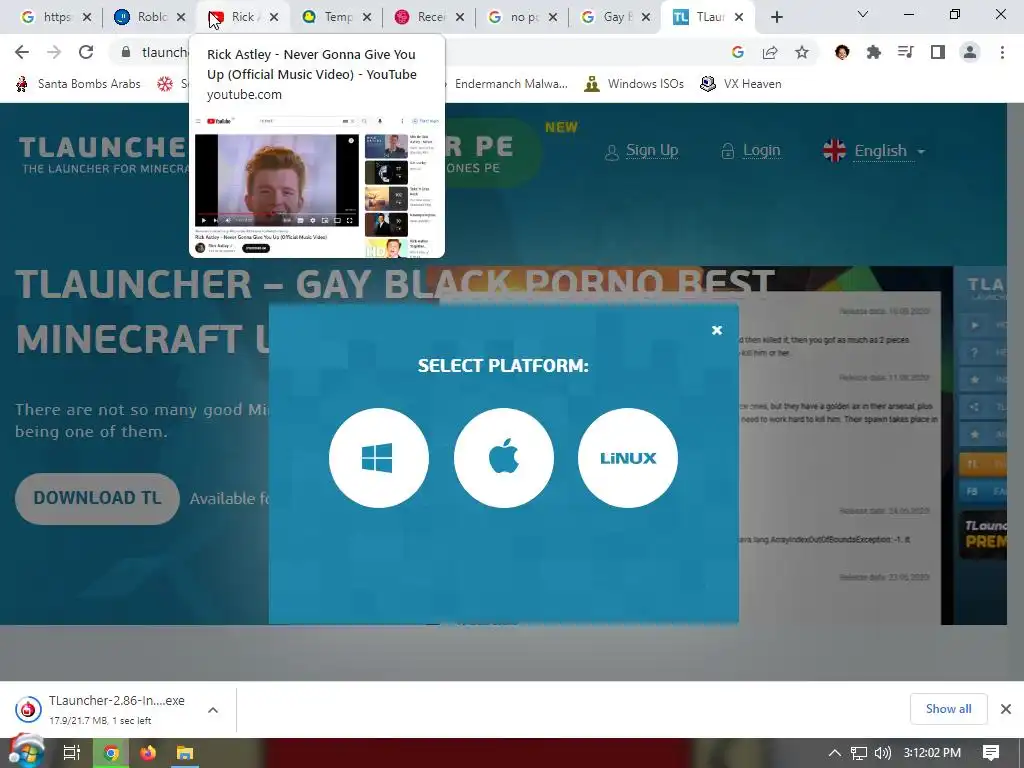This screenshot has width=1024, height=768.
Task: Open a new browser tab
Action: click(x=776, y=17)
